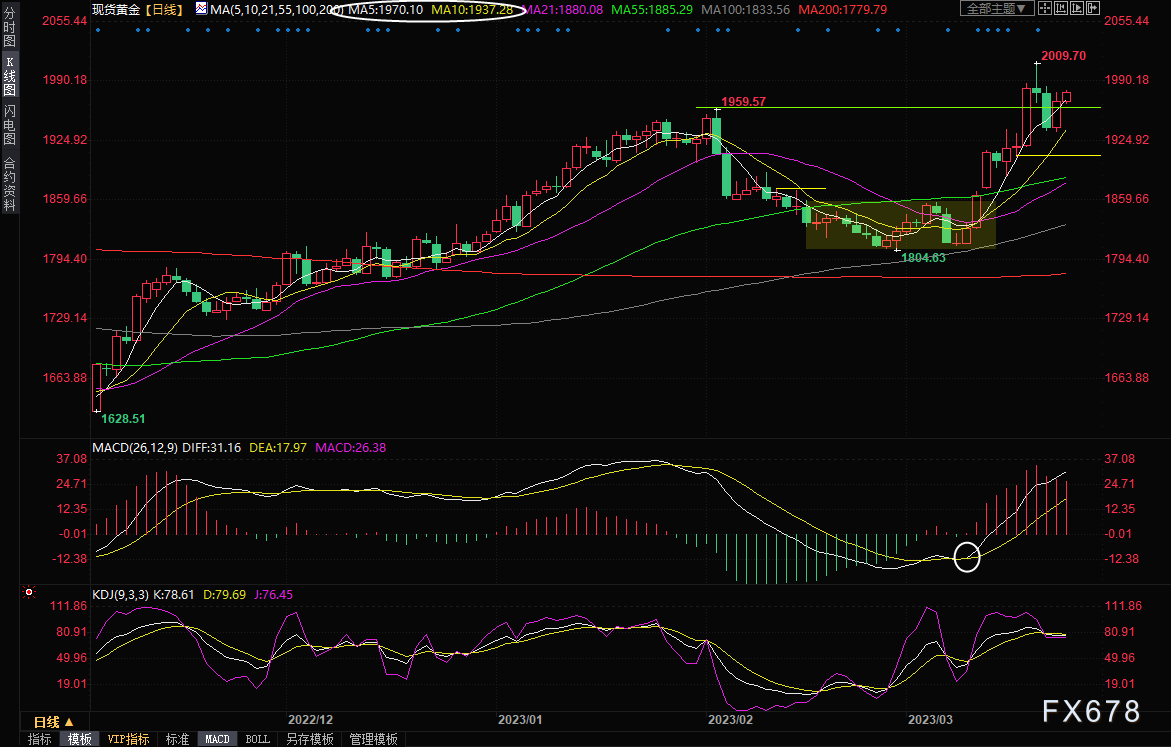Image resolution: width=1171 pixels, height=747 pixels.
Task: Click the MA55:1885.29 value
Action: pos(652,10)
